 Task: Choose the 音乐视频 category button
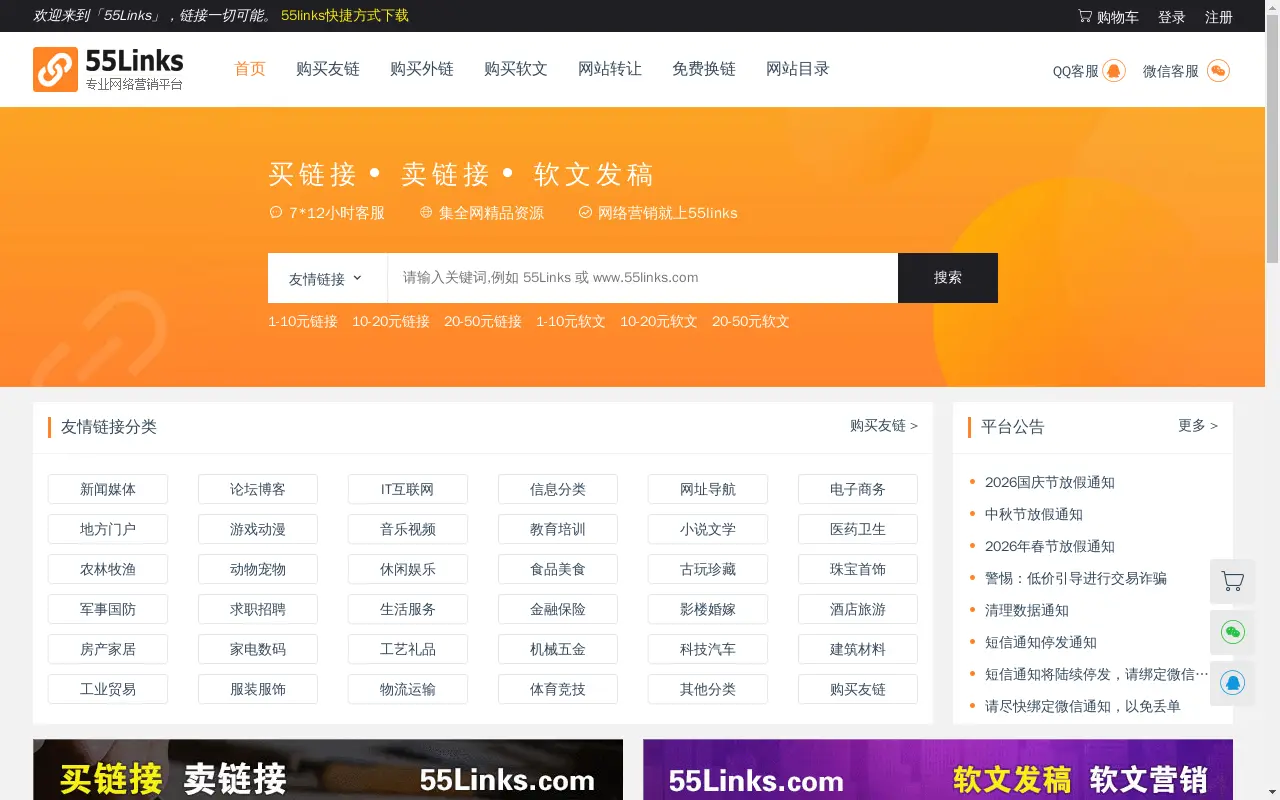click(408, 529)
